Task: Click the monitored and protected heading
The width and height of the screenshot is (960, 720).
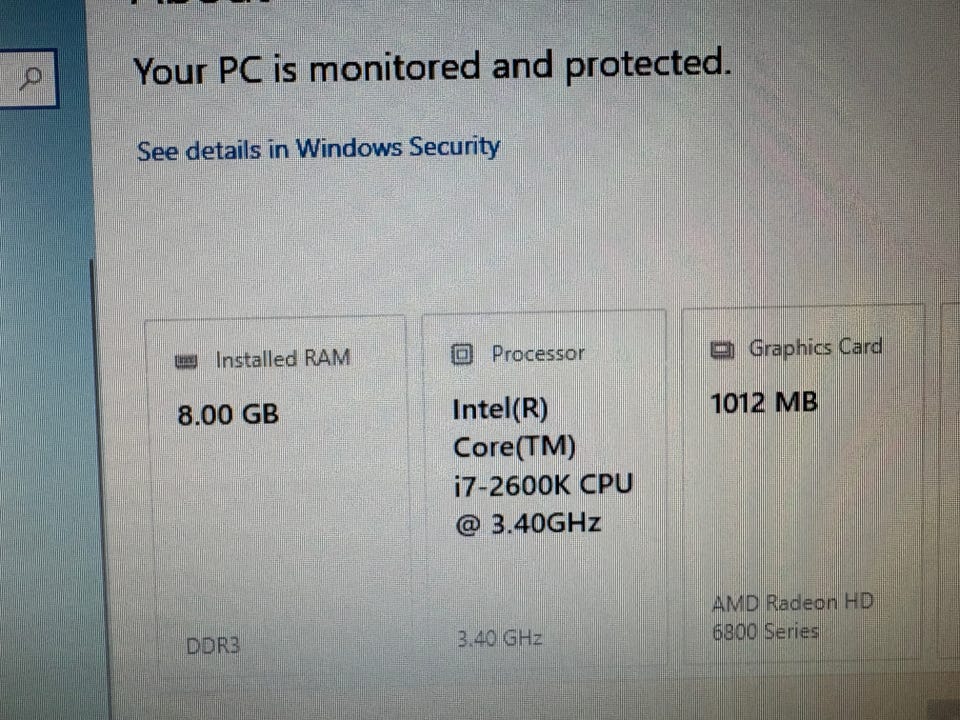Action: [x=432, y=68]
